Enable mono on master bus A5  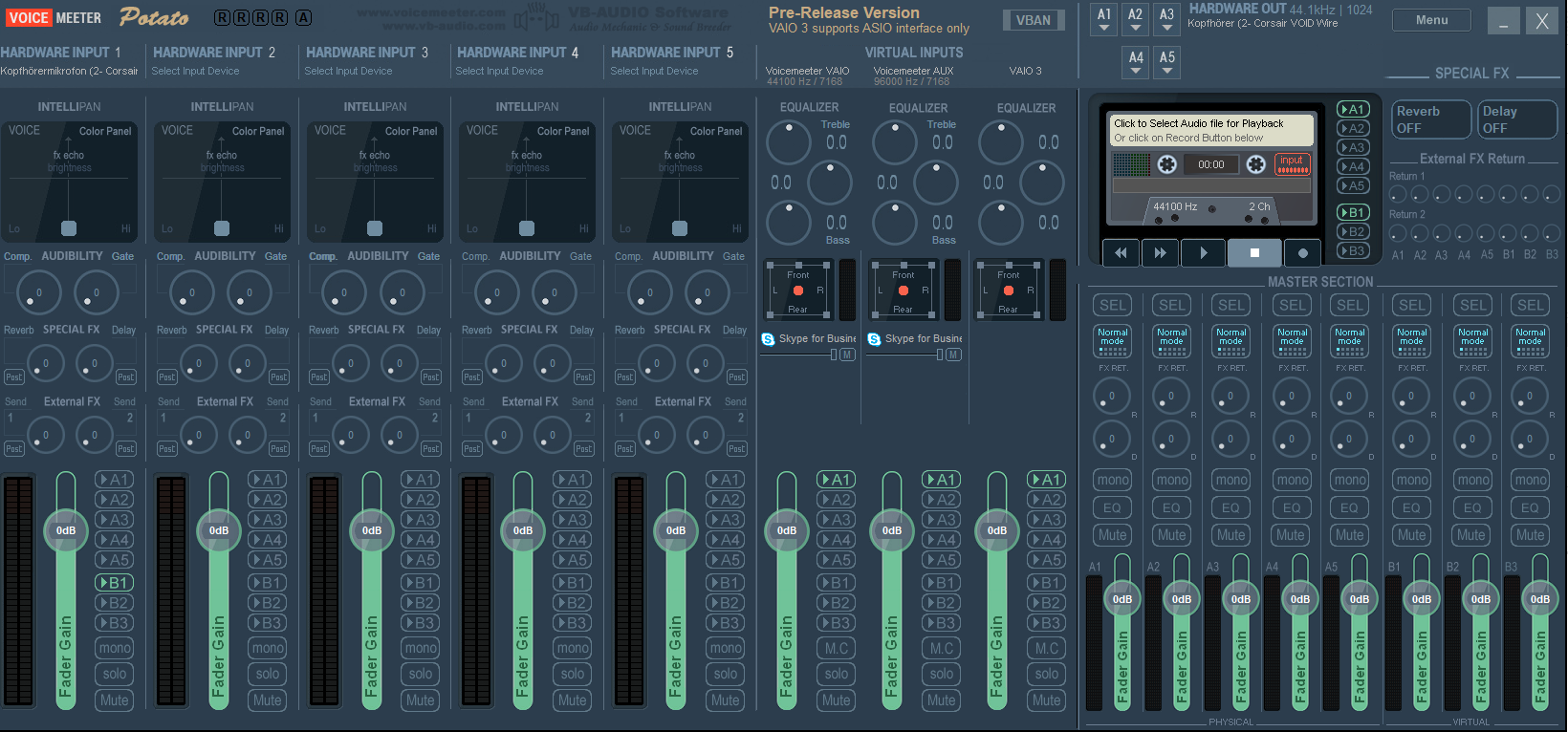[1350, 480]
